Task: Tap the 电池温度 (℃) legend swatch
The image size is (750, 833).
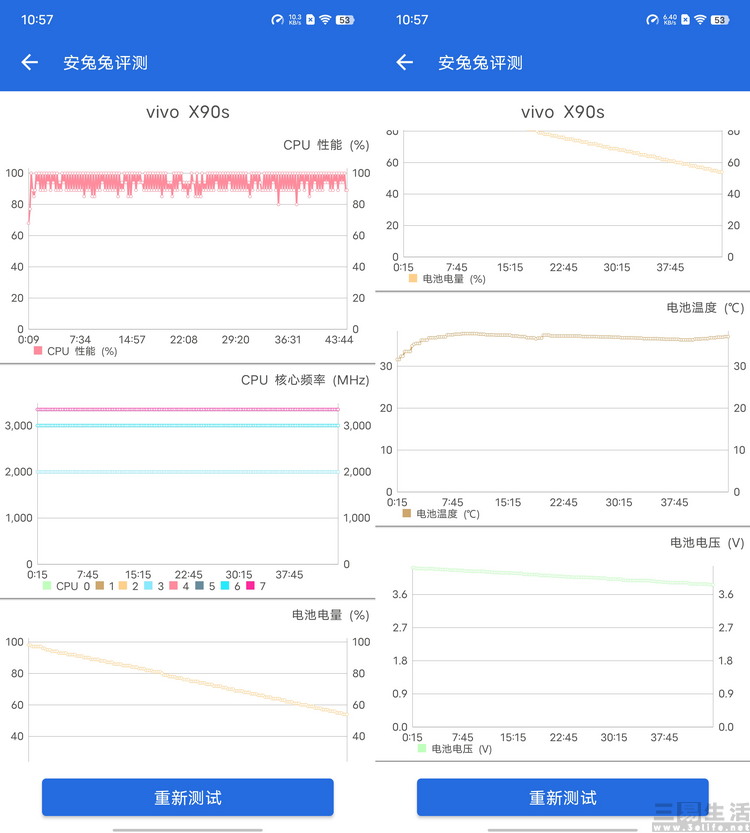Action: [407, 513]
